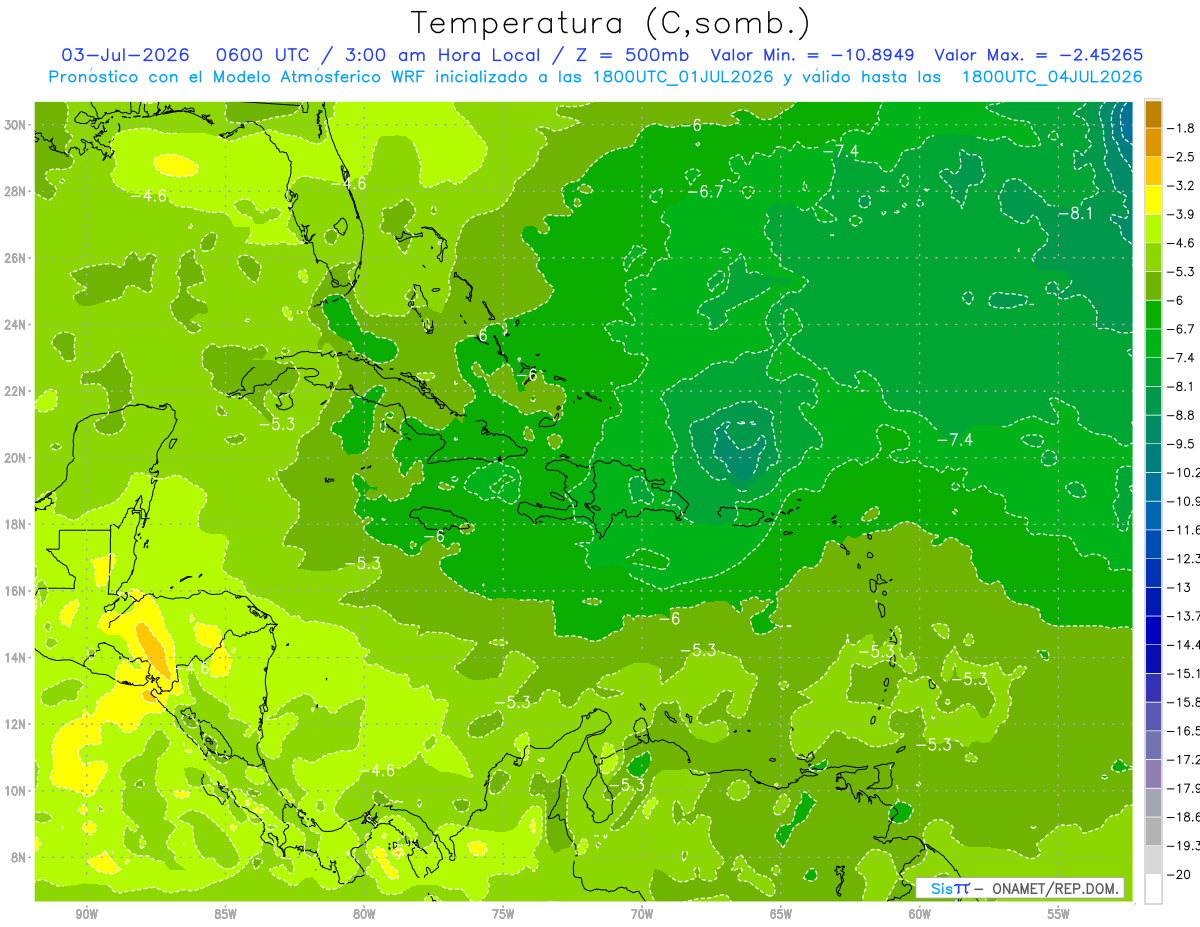Click blue colorbar swatch between -13 and -13.7
The height and width of the screenshot is (927, 1200).
[x=1153, y=602]
